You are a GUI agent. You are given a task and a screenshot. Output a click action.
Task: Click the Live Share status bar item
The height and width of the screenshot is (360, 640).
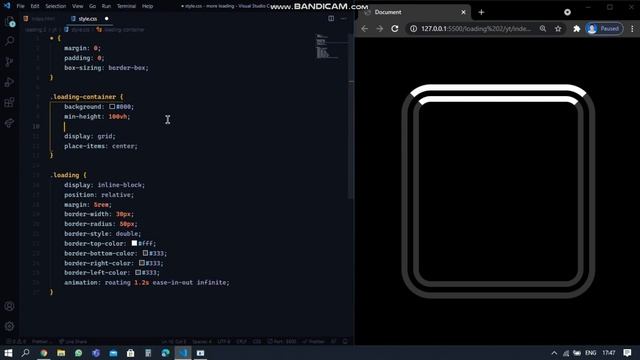click(x=73, y=341)
